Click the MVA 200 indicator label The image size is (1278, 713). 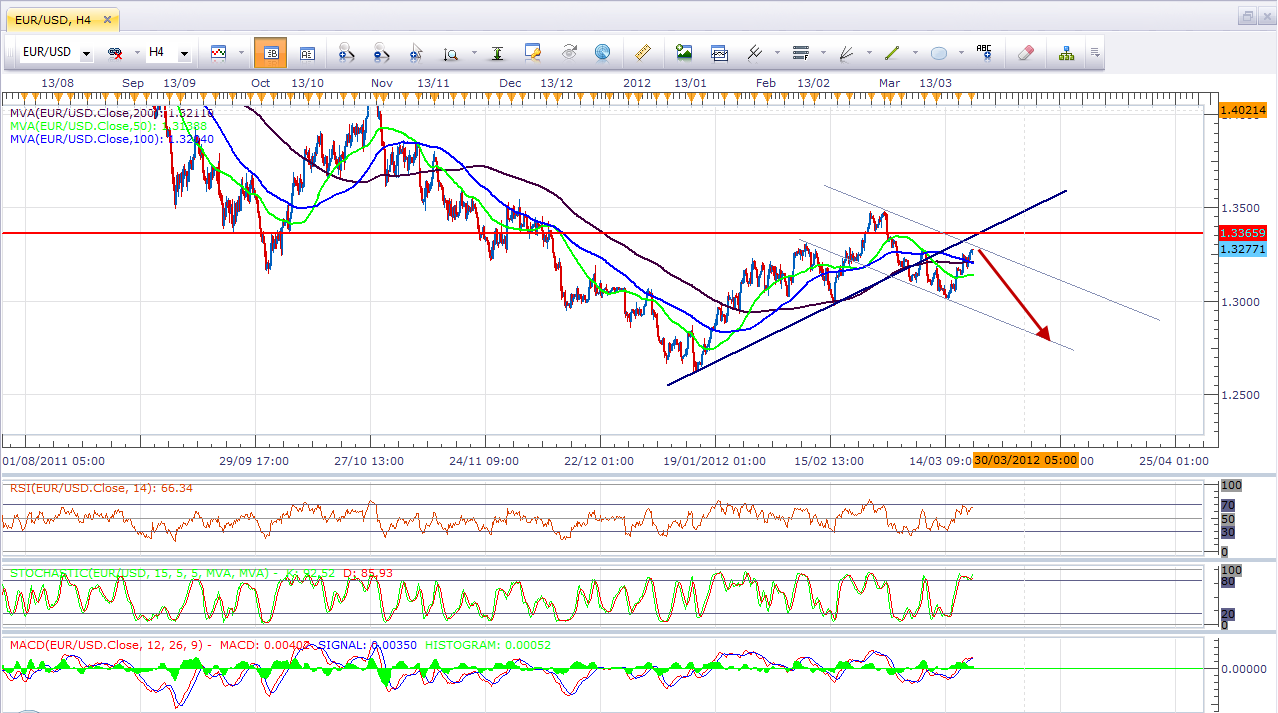[x=110, y=113]
